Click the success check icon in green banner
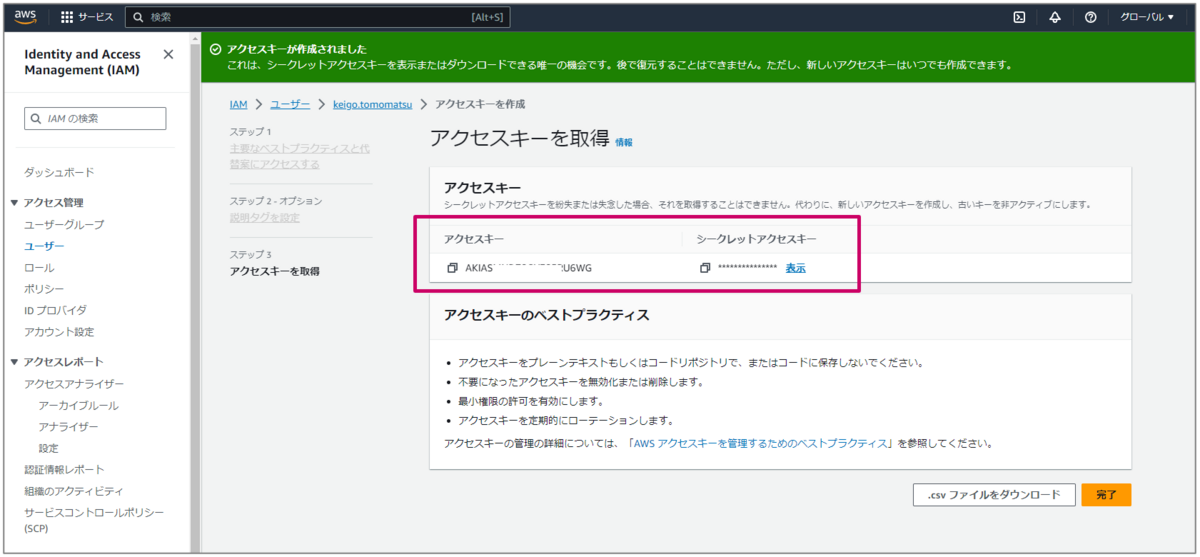This screenshot has height=557, width=1200. click(215, 49)
